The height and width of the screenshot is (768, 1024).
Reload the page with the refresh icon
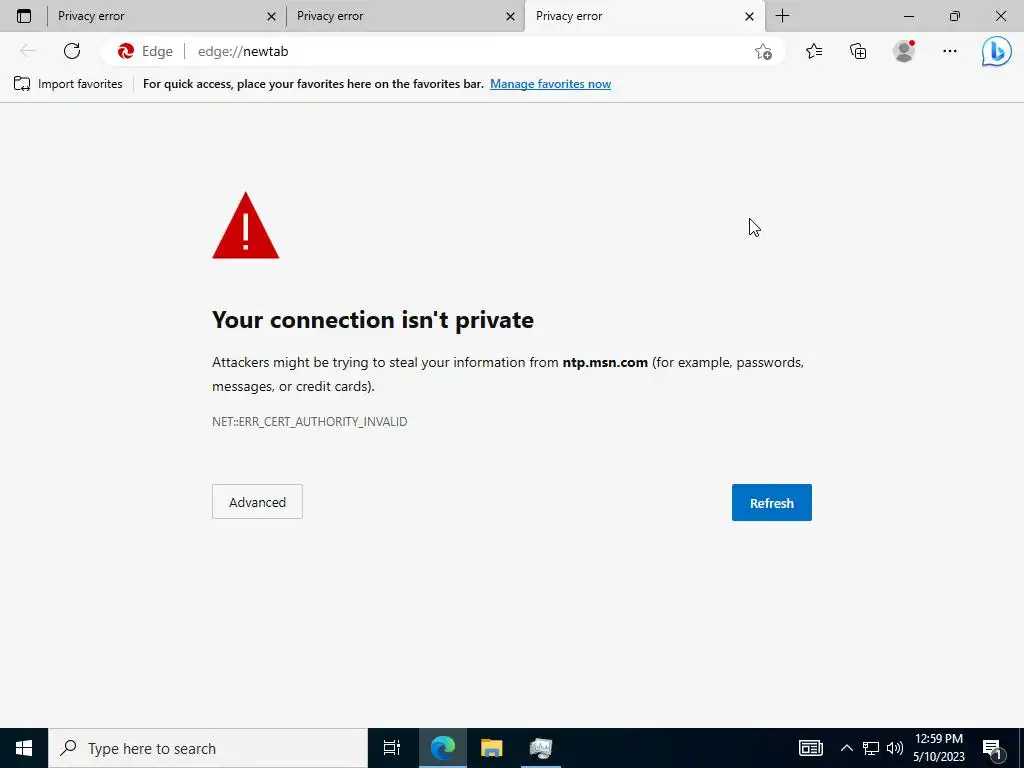pos(72,51)
